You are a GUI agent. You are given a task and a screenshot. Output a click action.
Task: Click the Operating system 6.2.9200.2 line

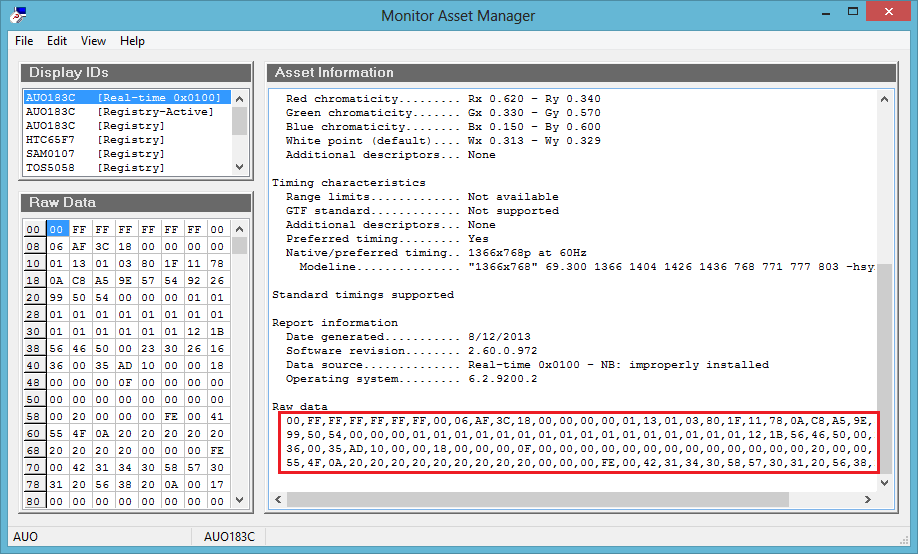point(412,379)
